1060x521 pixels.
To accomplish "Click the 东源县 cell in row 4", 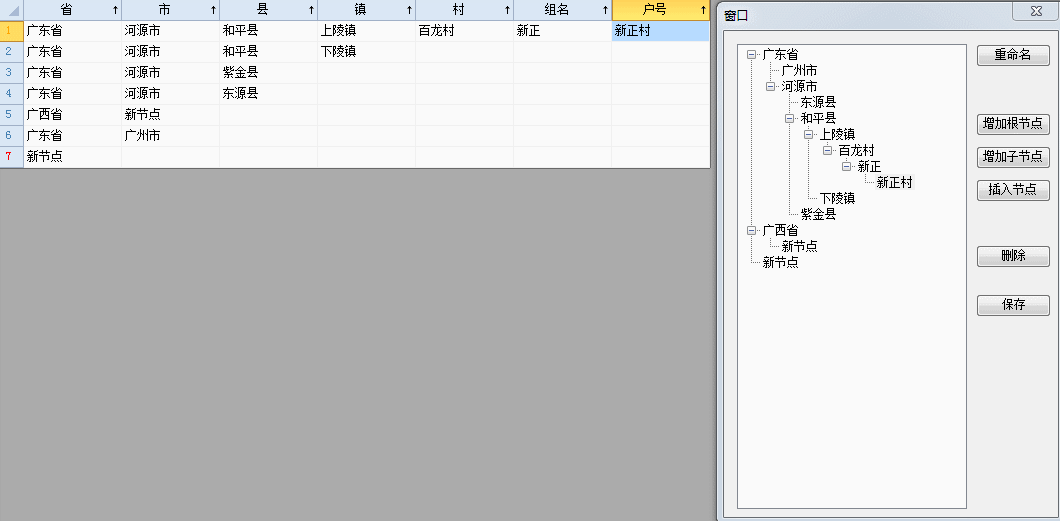I will (x=268, y=93).
